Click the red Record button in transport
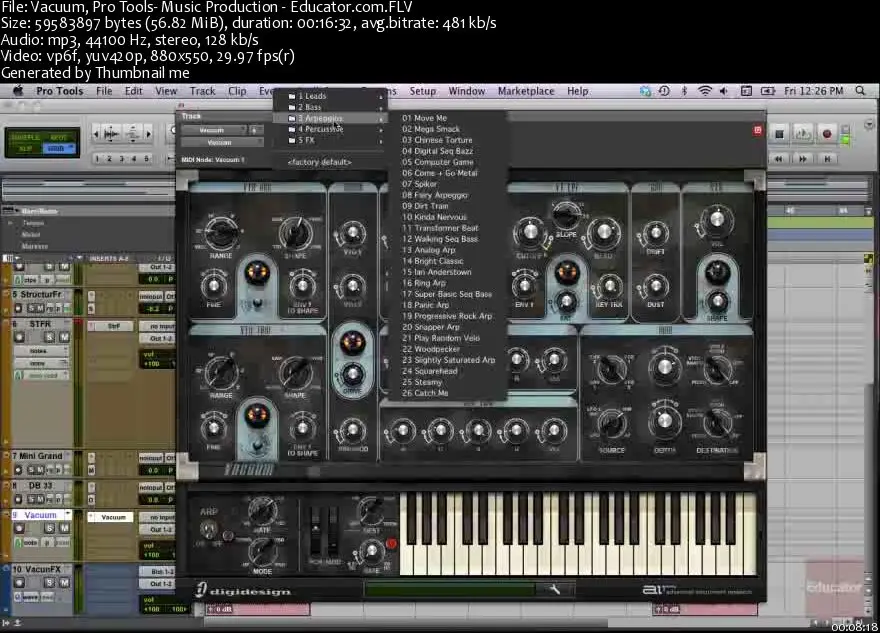The width and height of the screenshot is (880, 633). 826,134
